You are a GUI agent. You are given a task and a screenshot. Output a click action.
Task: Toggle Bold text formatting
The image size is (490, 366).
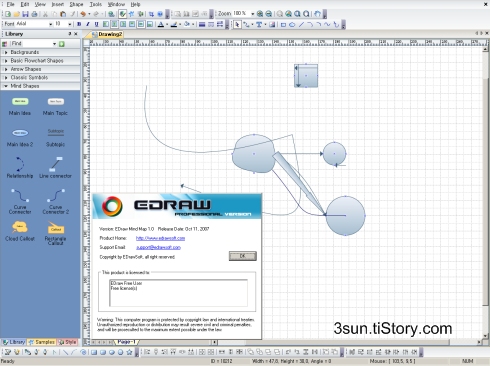click(79, 24)
